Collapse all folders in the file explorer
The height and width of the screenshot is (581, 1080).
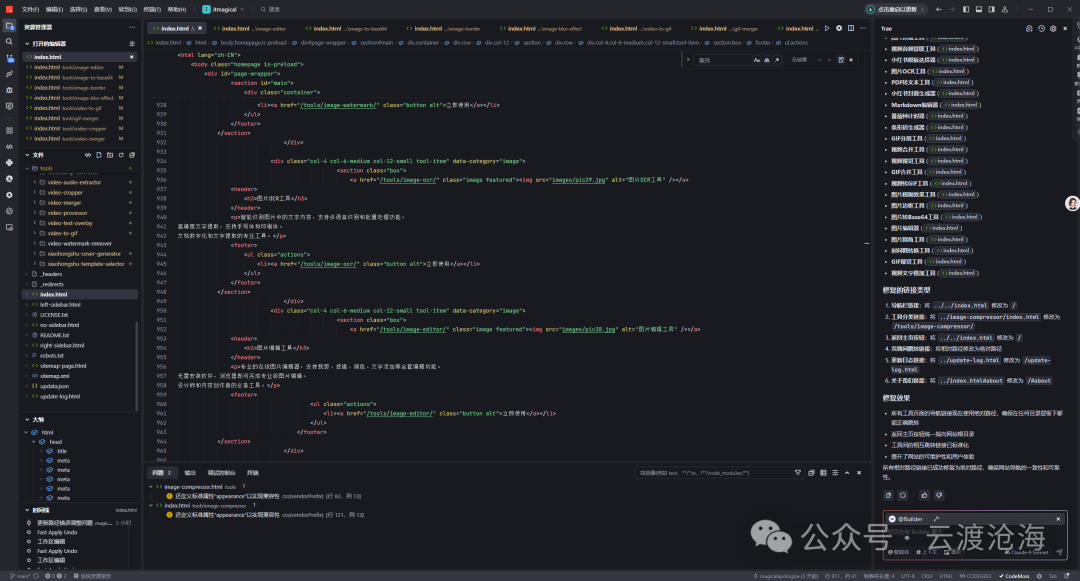[x=132, y=155]
